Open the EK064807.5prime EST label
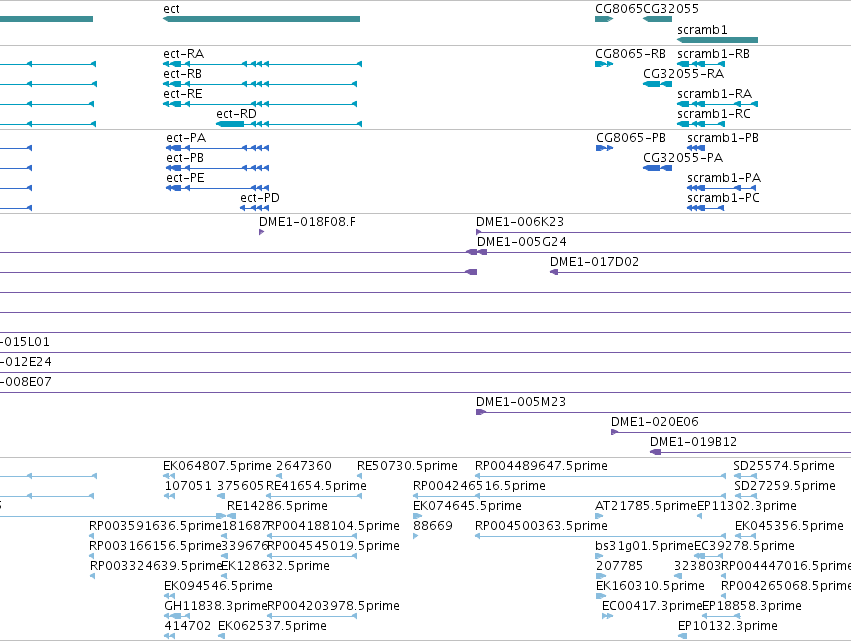This screenshot has width=851, height=641. (x=217, y=466)
